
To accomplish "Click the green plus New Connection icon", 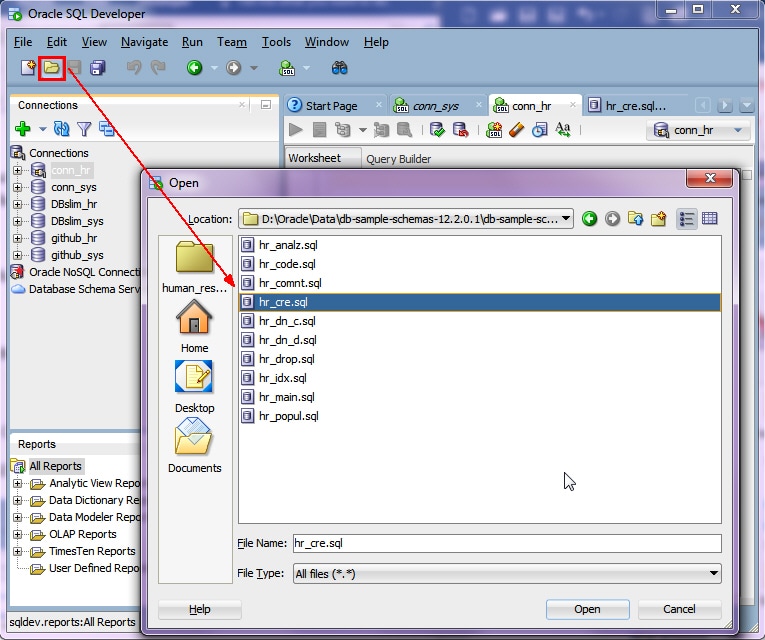I will [x=23, y=129].
